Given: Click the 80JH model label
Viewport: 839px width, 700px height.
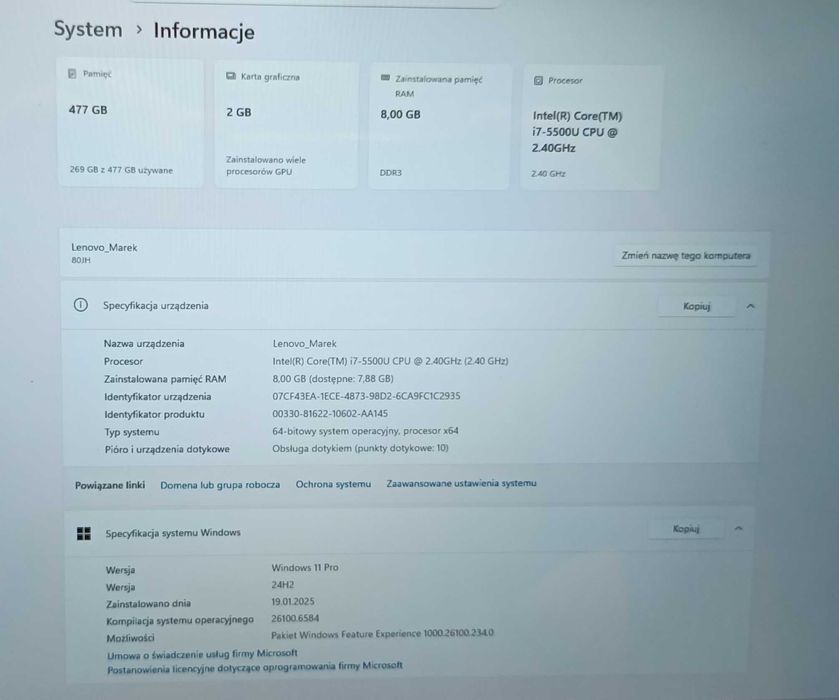Looking at the screenshot, I should tap(81, 260).
